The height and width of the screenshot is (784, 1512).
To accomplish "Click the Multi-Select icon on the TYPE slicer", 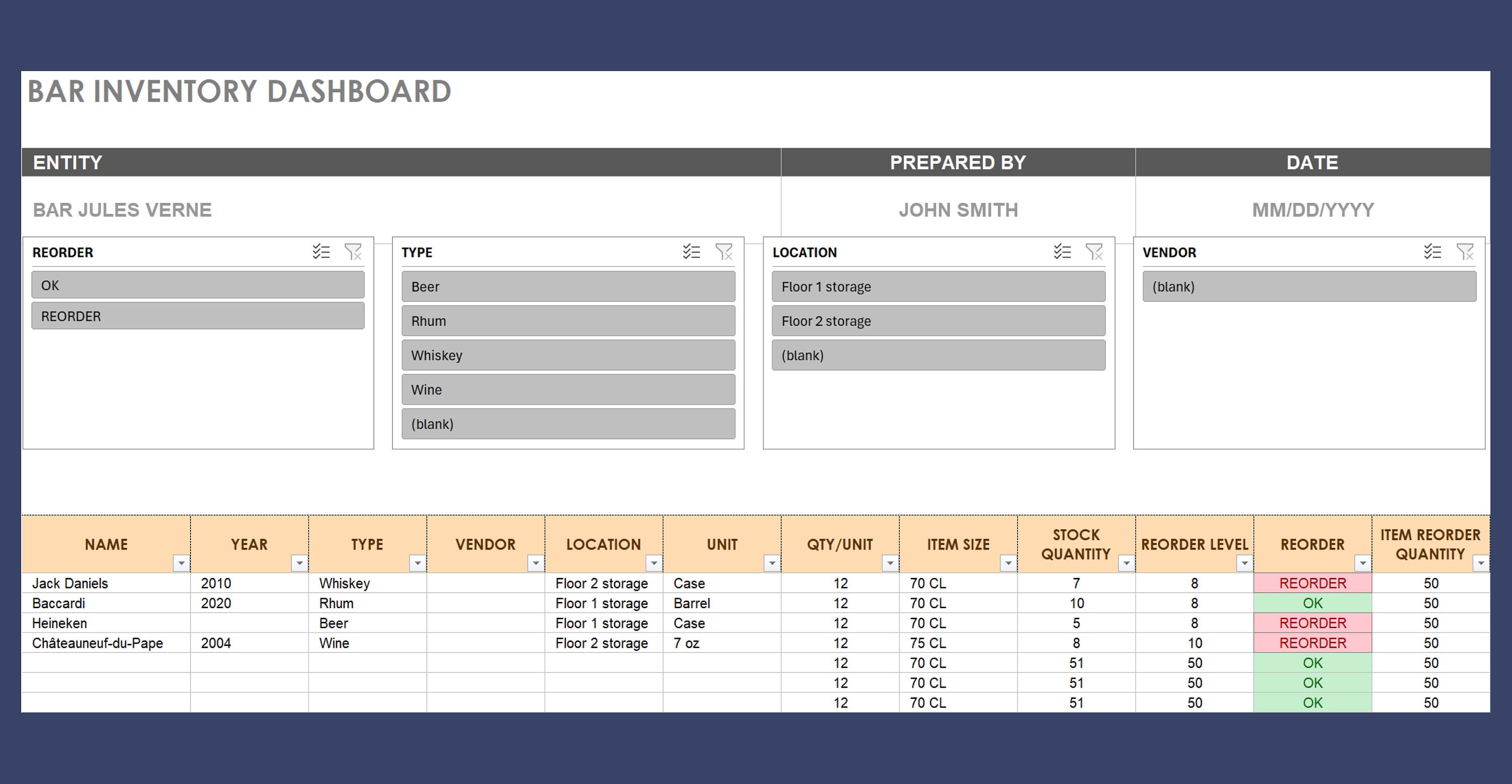I will point(691,252).
